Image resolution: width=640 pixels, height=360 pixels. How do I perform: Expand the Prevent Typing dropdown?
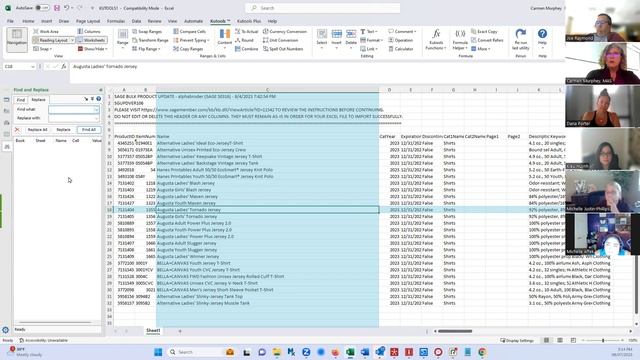[x=208, y=40]
